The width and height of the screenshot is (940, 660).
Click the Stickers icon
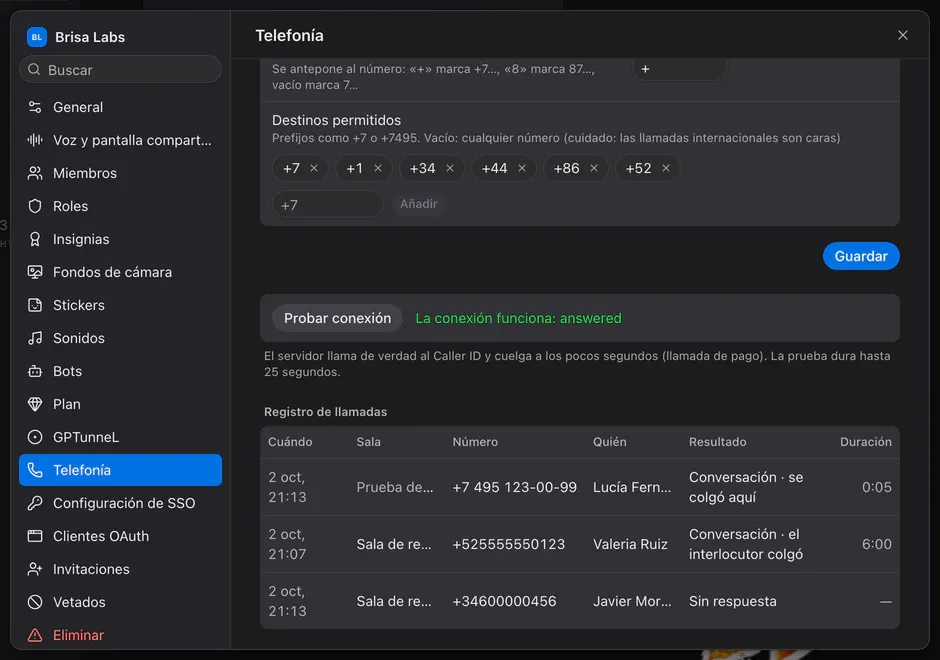point(35,305)
